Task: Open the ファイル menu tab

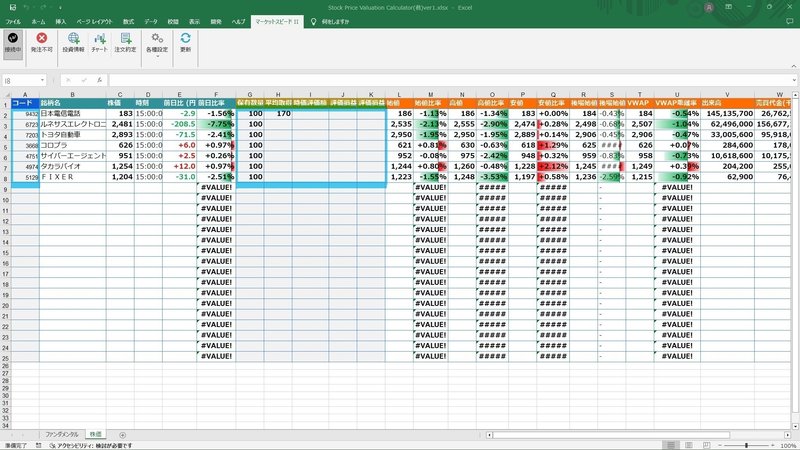Action: 13,21
